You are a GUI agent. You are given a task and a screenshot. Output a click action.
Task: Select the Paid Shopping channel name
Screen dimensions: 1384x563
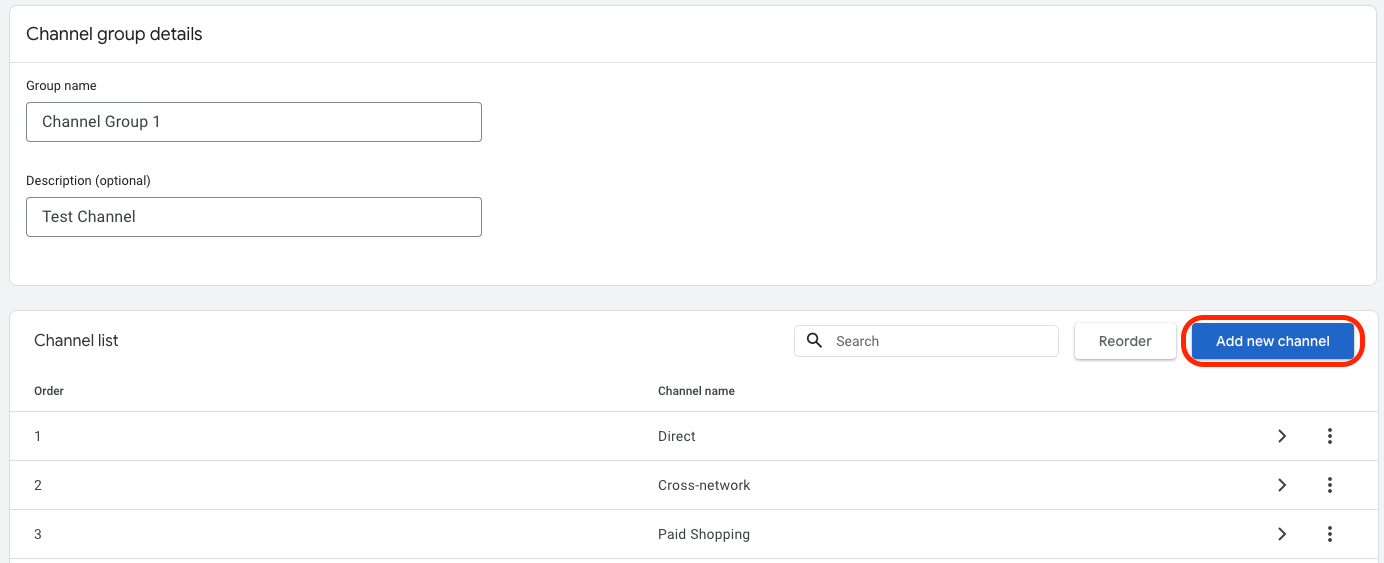point(704,534)
